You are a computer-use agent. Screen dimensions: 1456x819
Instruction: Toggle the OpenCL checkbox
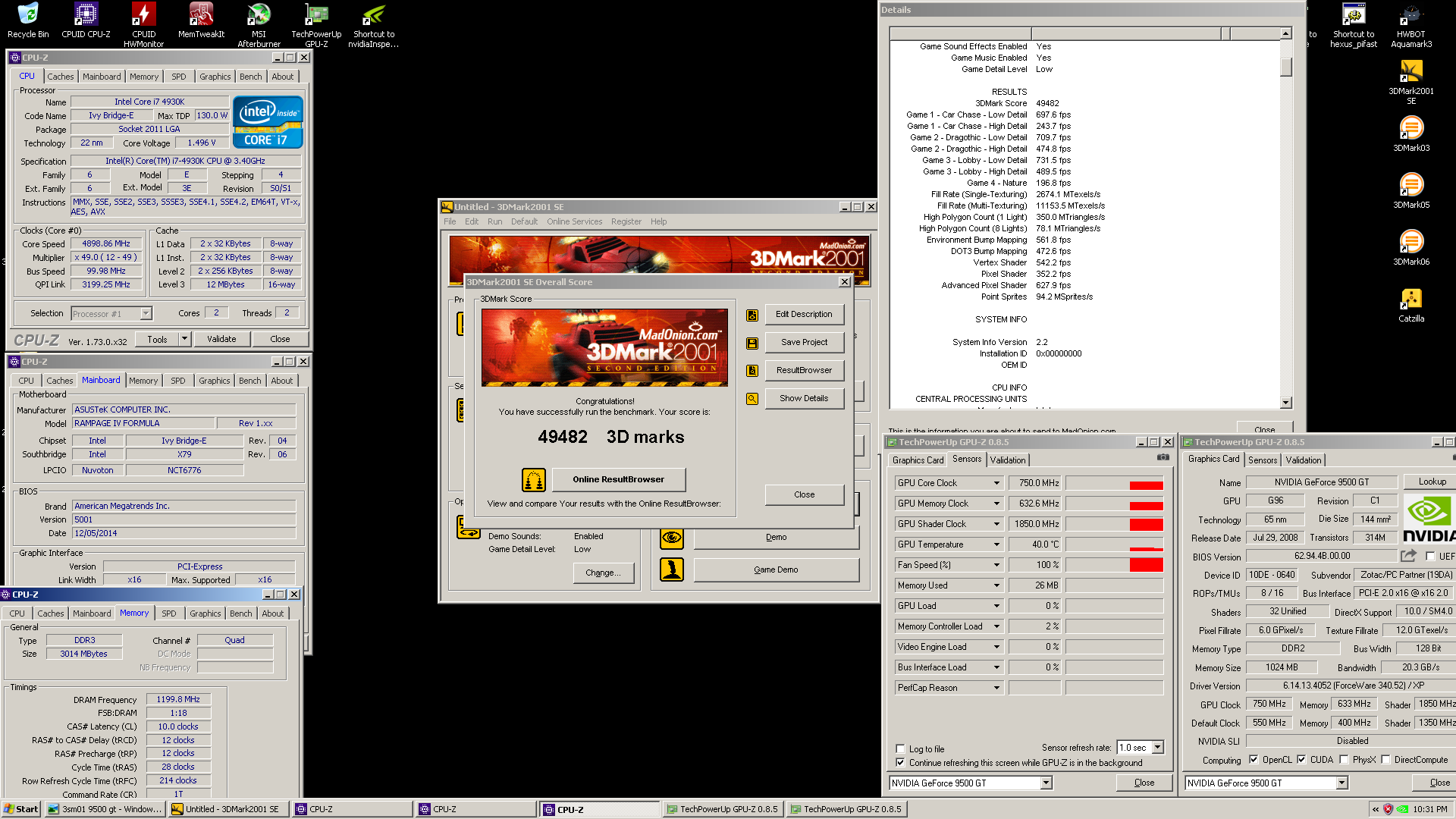tap(1254, 759)
